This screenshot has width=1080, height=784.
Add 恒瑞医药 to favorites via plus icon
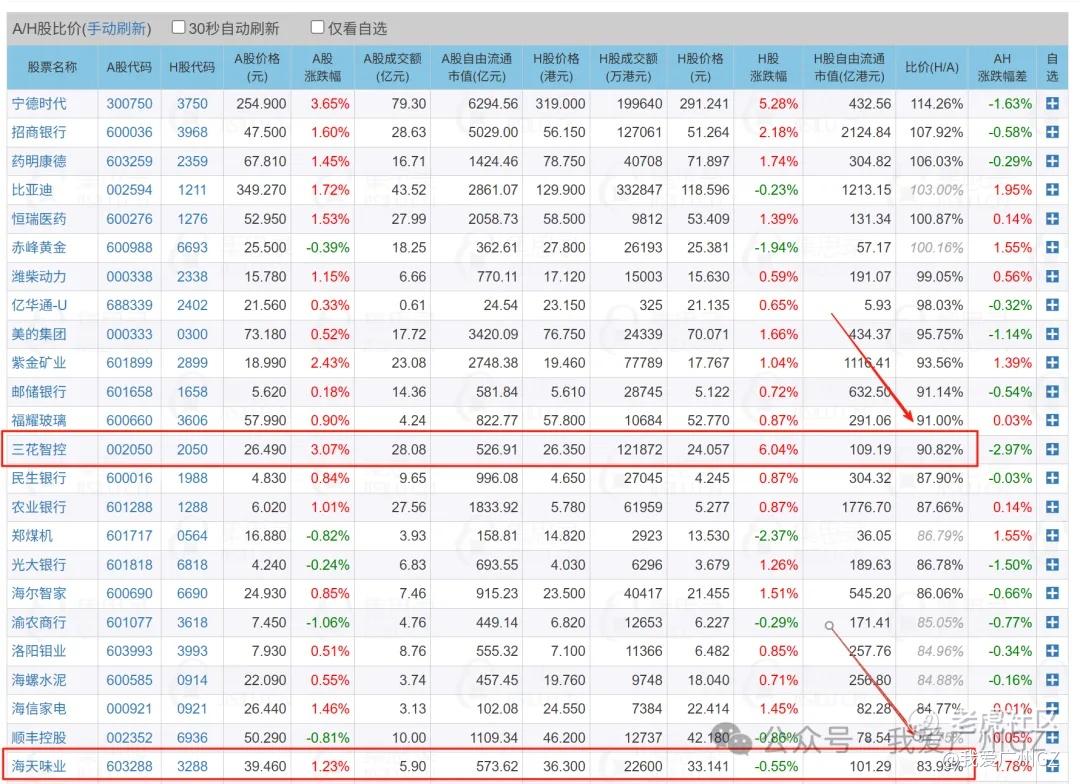[x=1052, y=219]
